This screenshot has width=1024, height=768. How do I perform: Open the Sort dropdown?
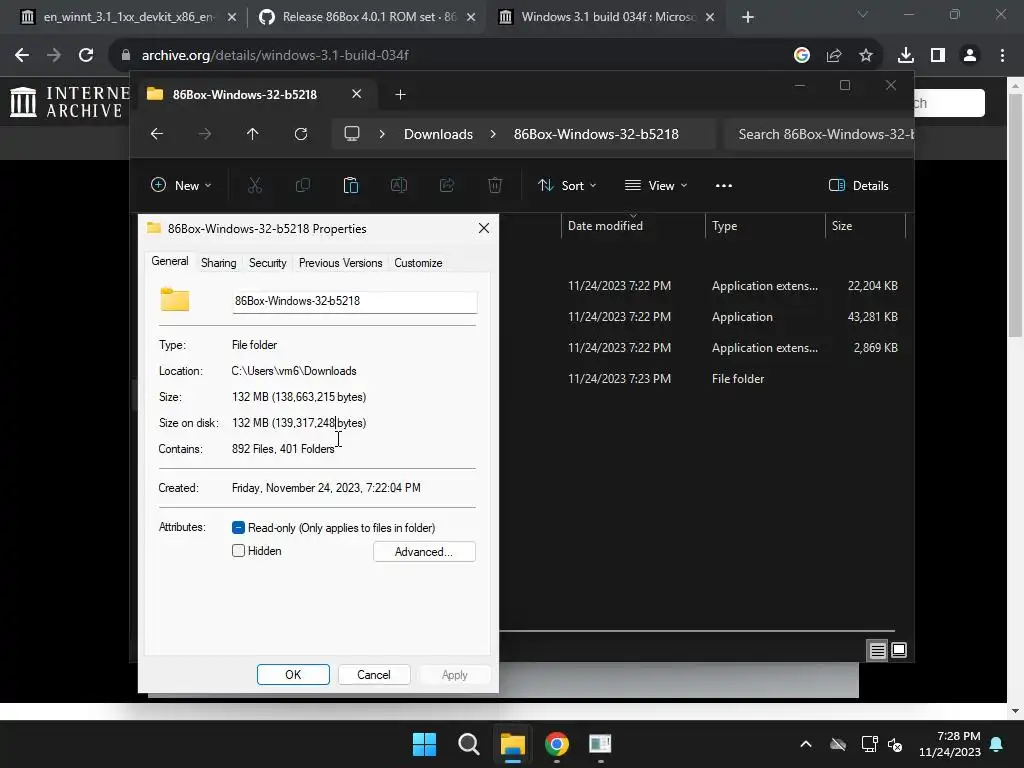567,185
